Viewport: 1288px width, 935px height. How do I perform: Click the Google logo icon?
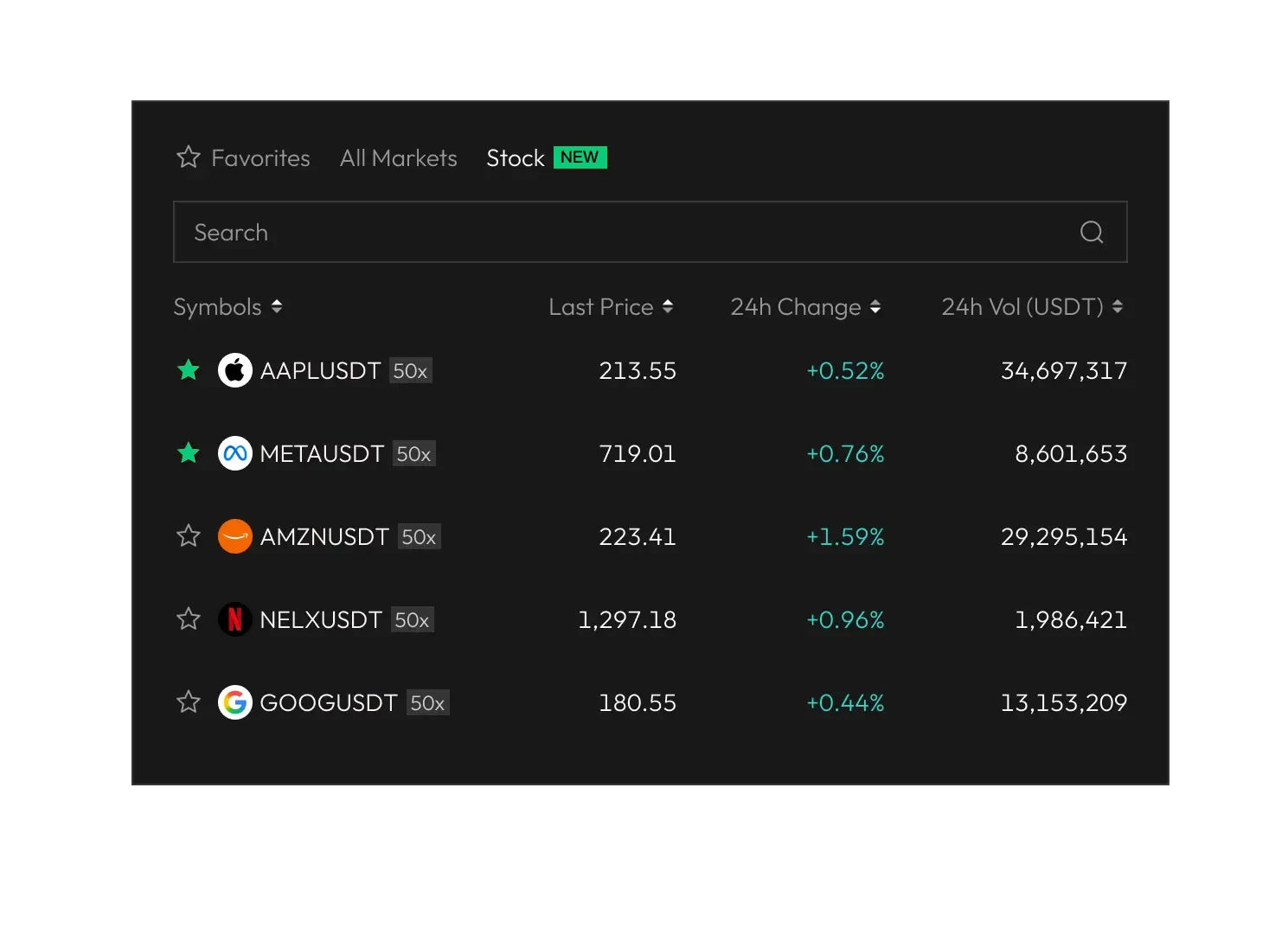(234, 702)
